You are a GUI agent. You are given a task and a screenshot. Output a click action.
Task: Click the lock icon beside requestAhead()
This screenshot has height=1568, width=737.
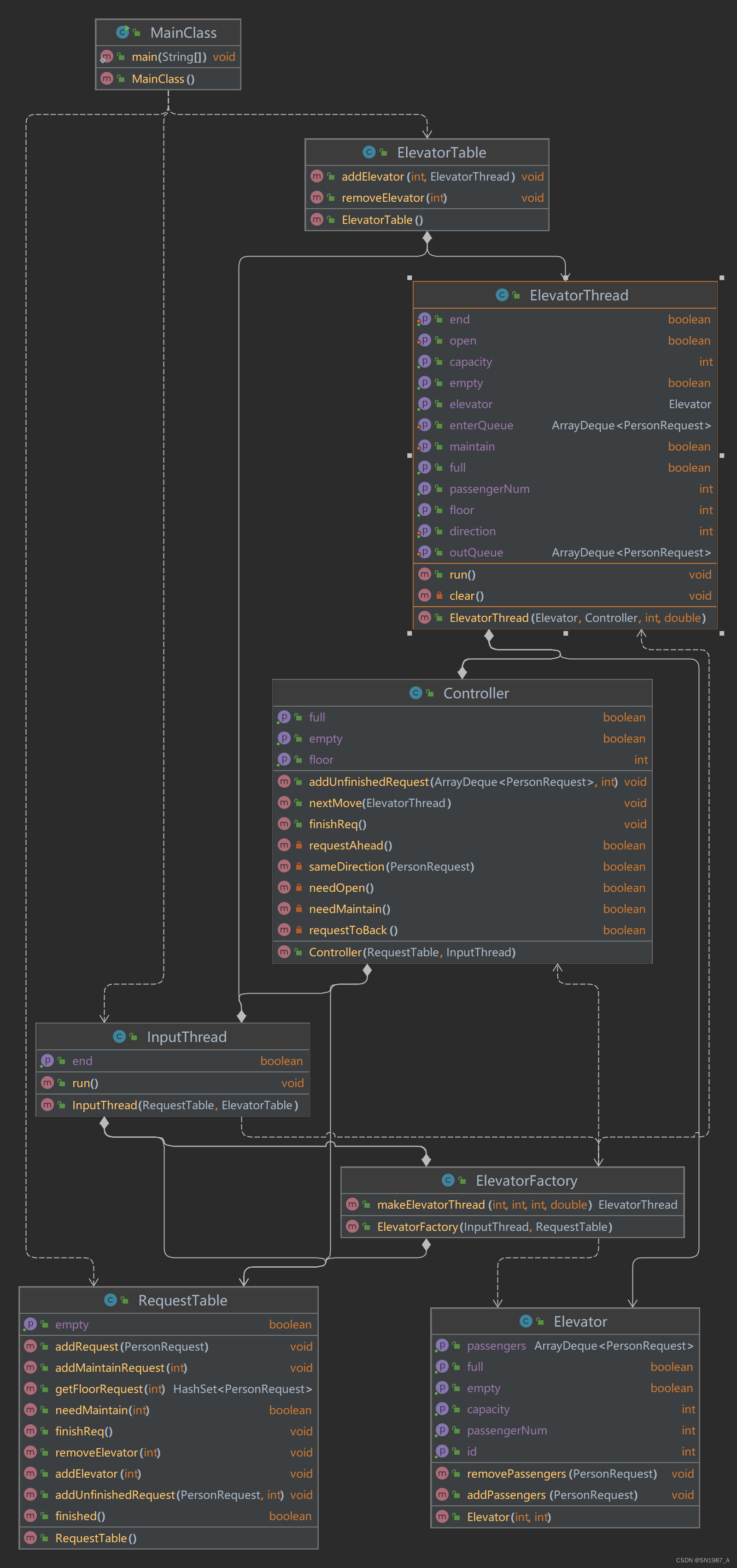click(x=298, y=845)
